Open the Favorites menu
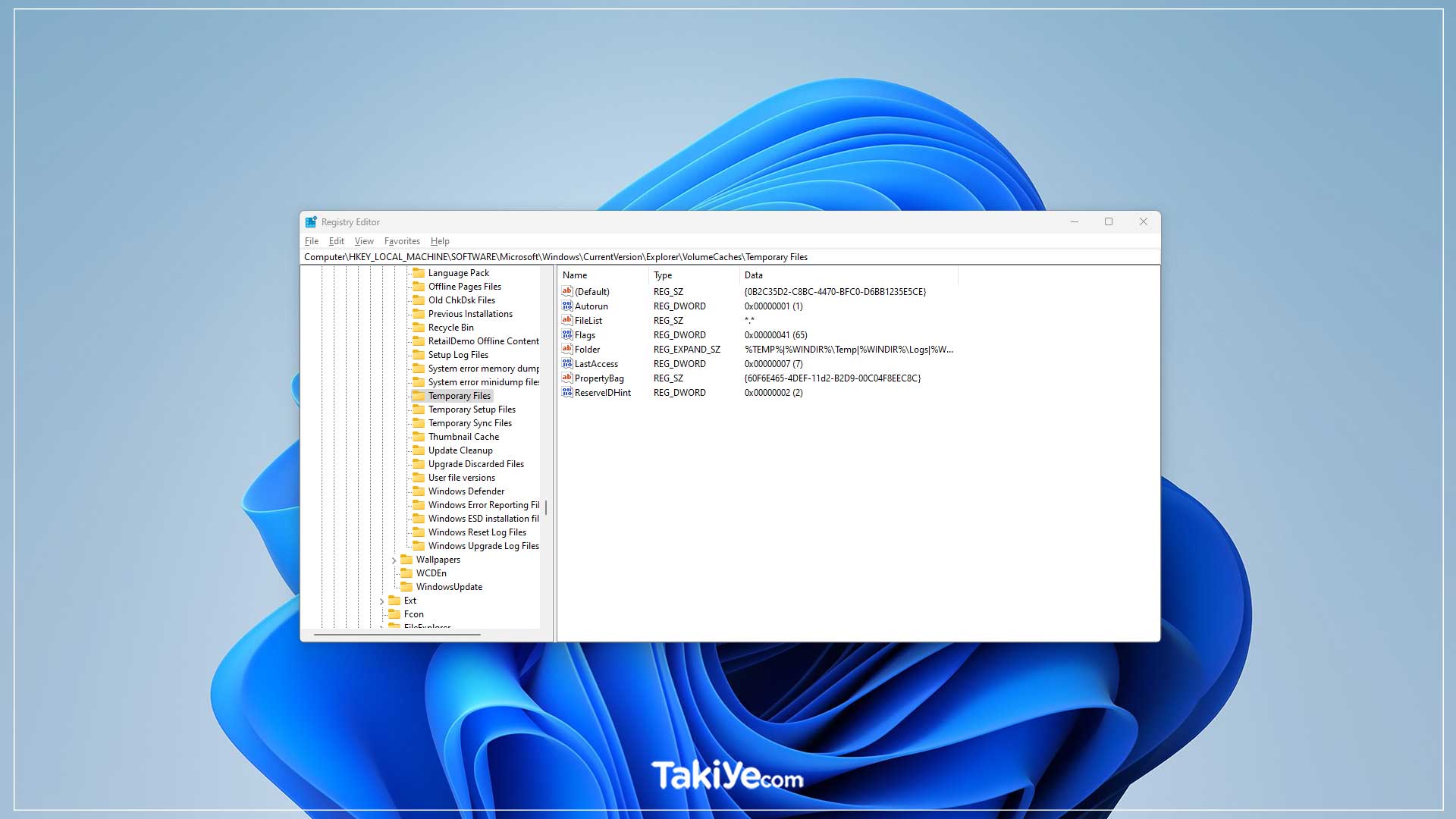1456x819 pixels. [402, 241]
